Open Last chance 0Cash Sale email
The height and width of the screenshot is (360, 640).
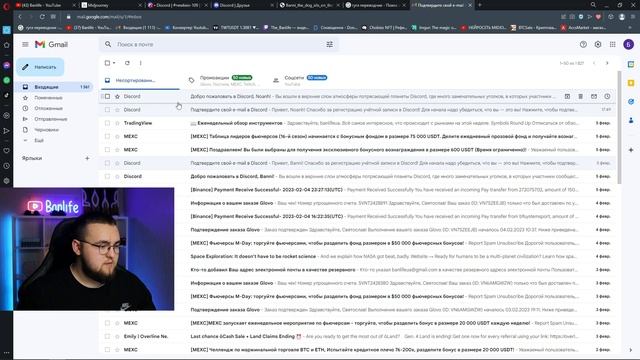pos(358,336)
